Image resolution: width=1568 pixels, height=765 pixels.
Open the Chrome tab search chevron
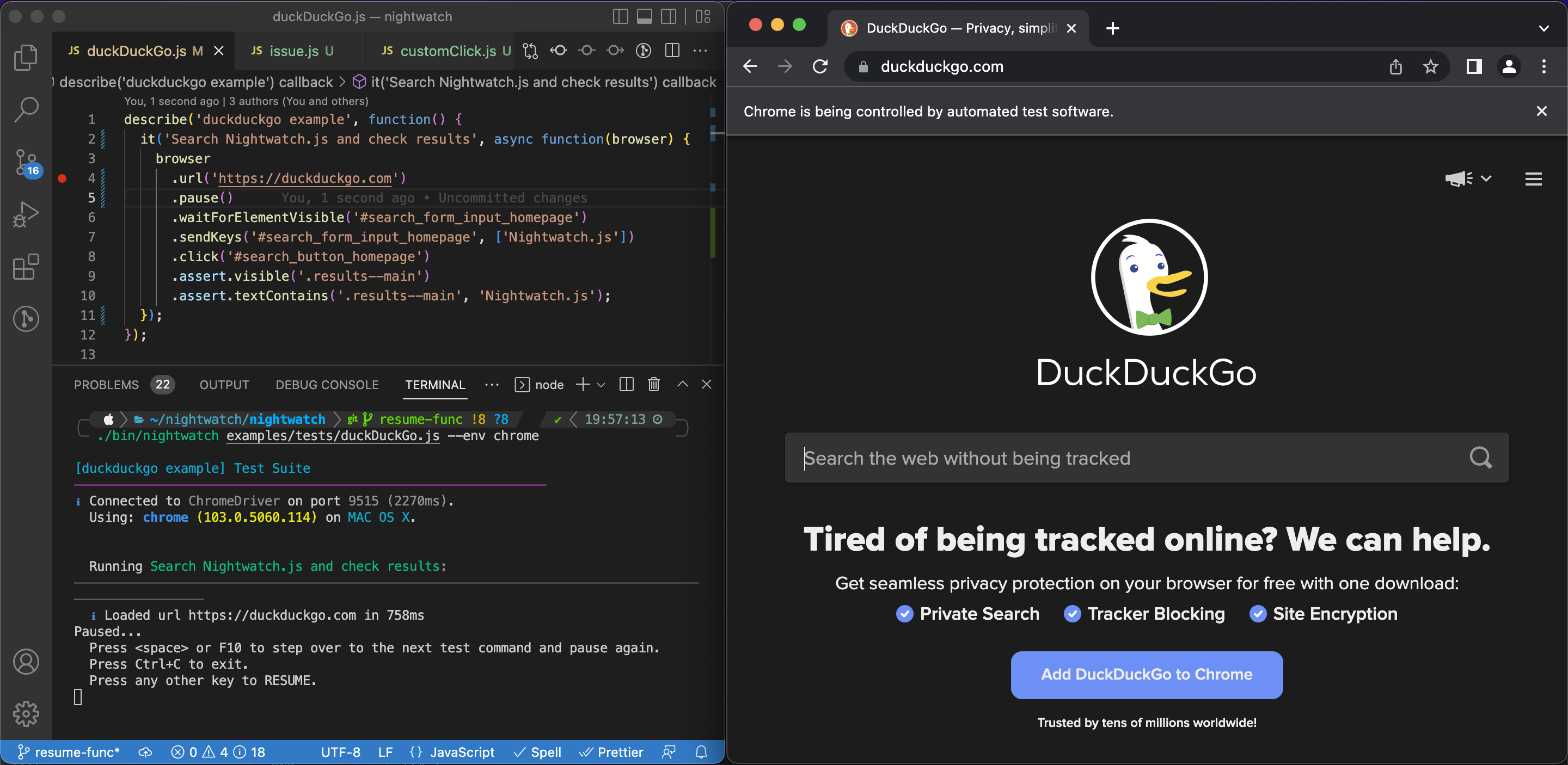tap(1543, 28)
